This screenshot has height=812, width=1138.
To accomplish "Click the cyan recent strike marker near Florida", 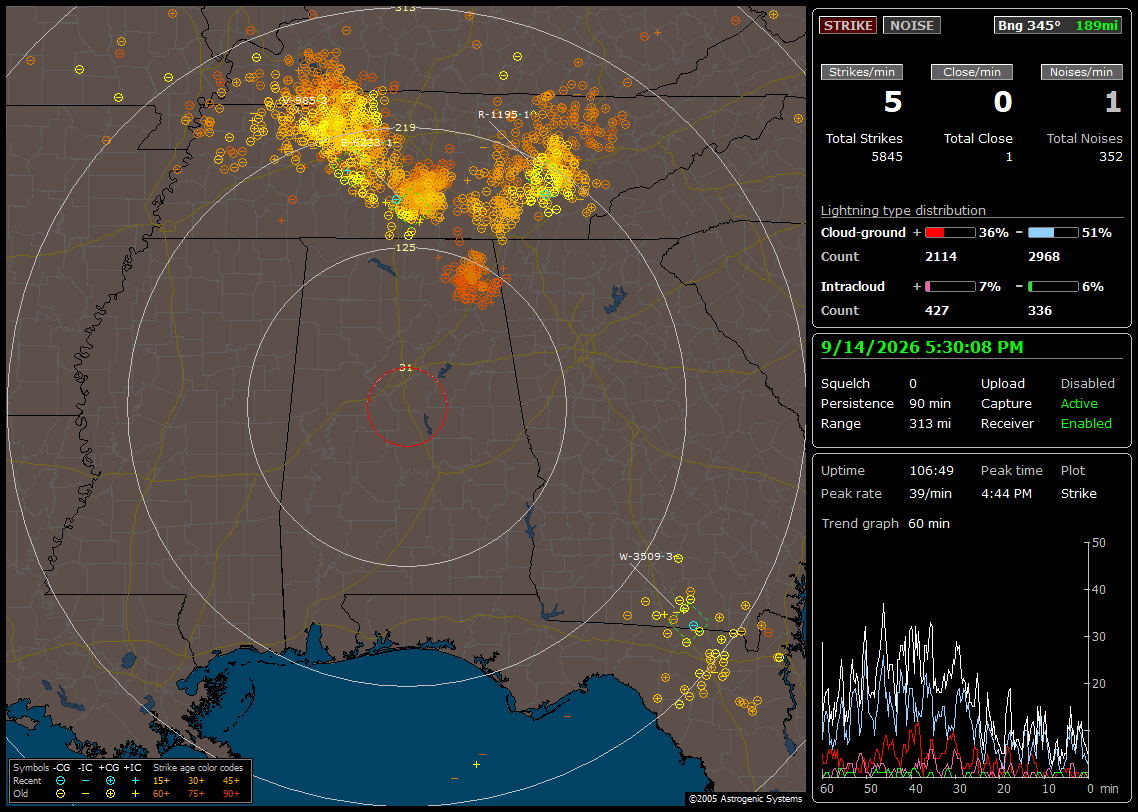I will [693, 626].
